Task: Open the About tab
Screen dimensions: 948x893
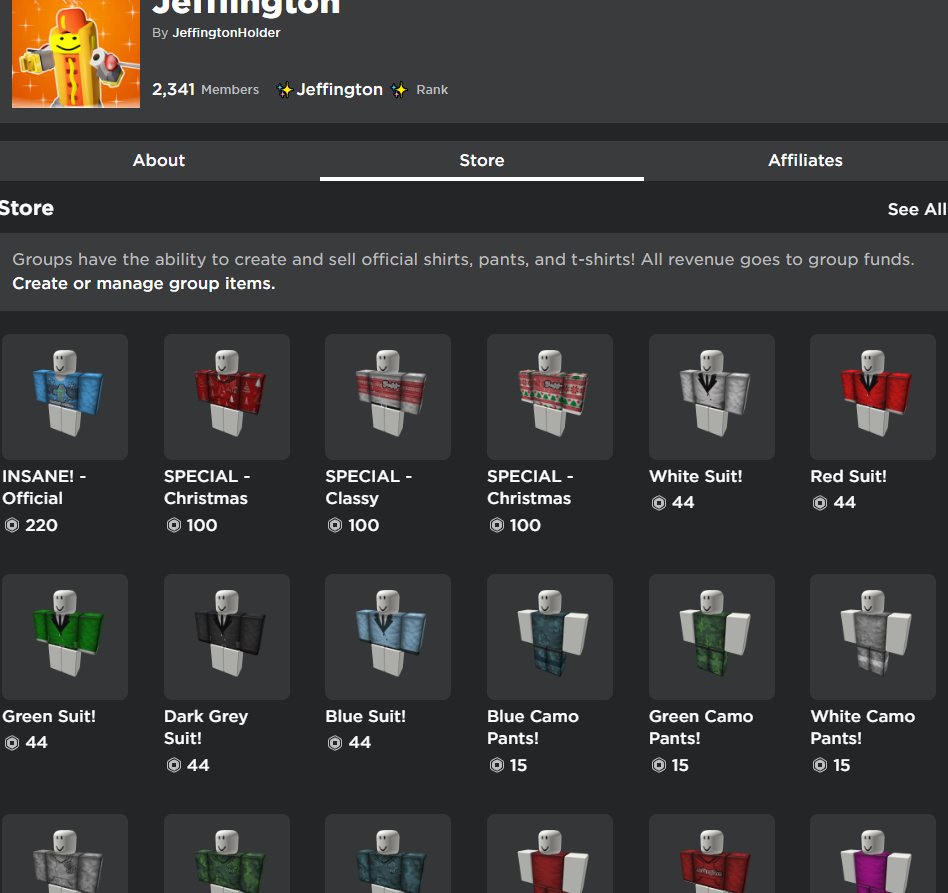Action: (159, 160)
